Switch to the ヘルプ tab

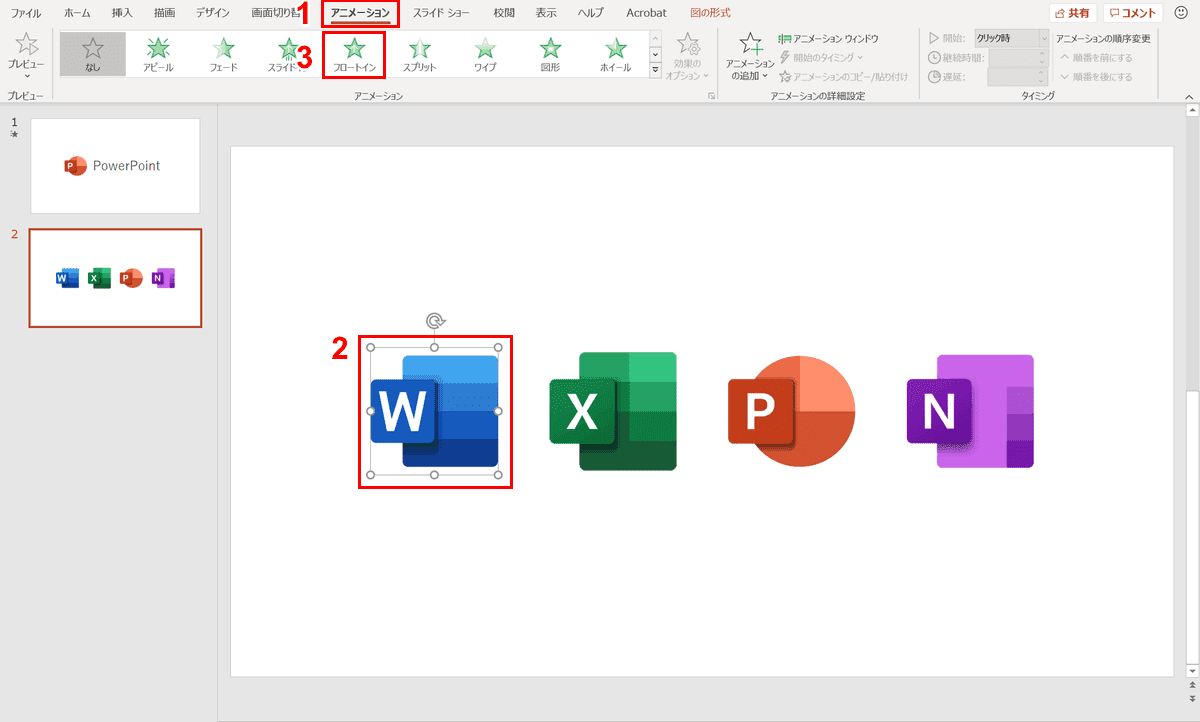pos(591,13)
